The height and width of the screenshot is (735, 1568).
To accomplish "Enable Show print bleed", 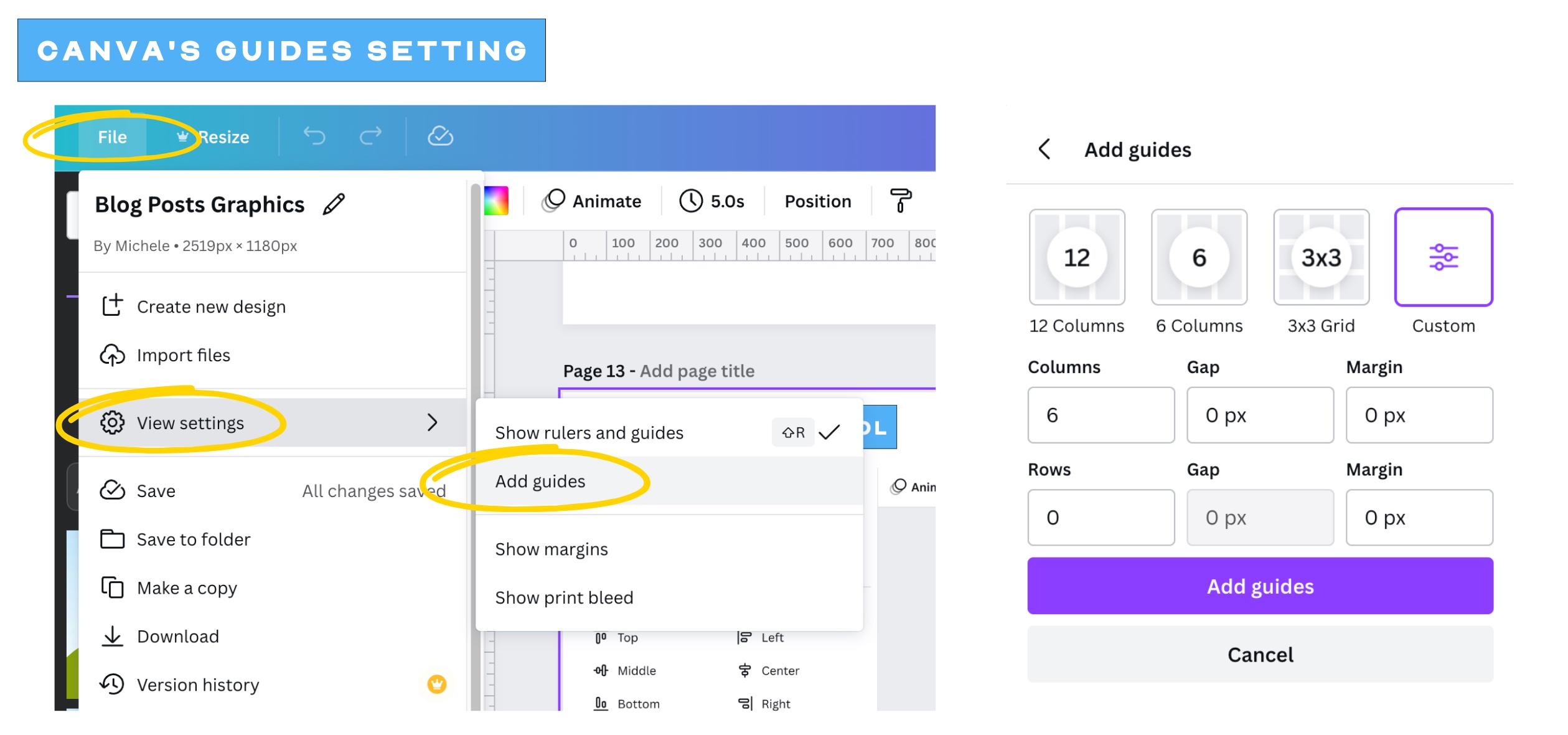I will (563, 597).
